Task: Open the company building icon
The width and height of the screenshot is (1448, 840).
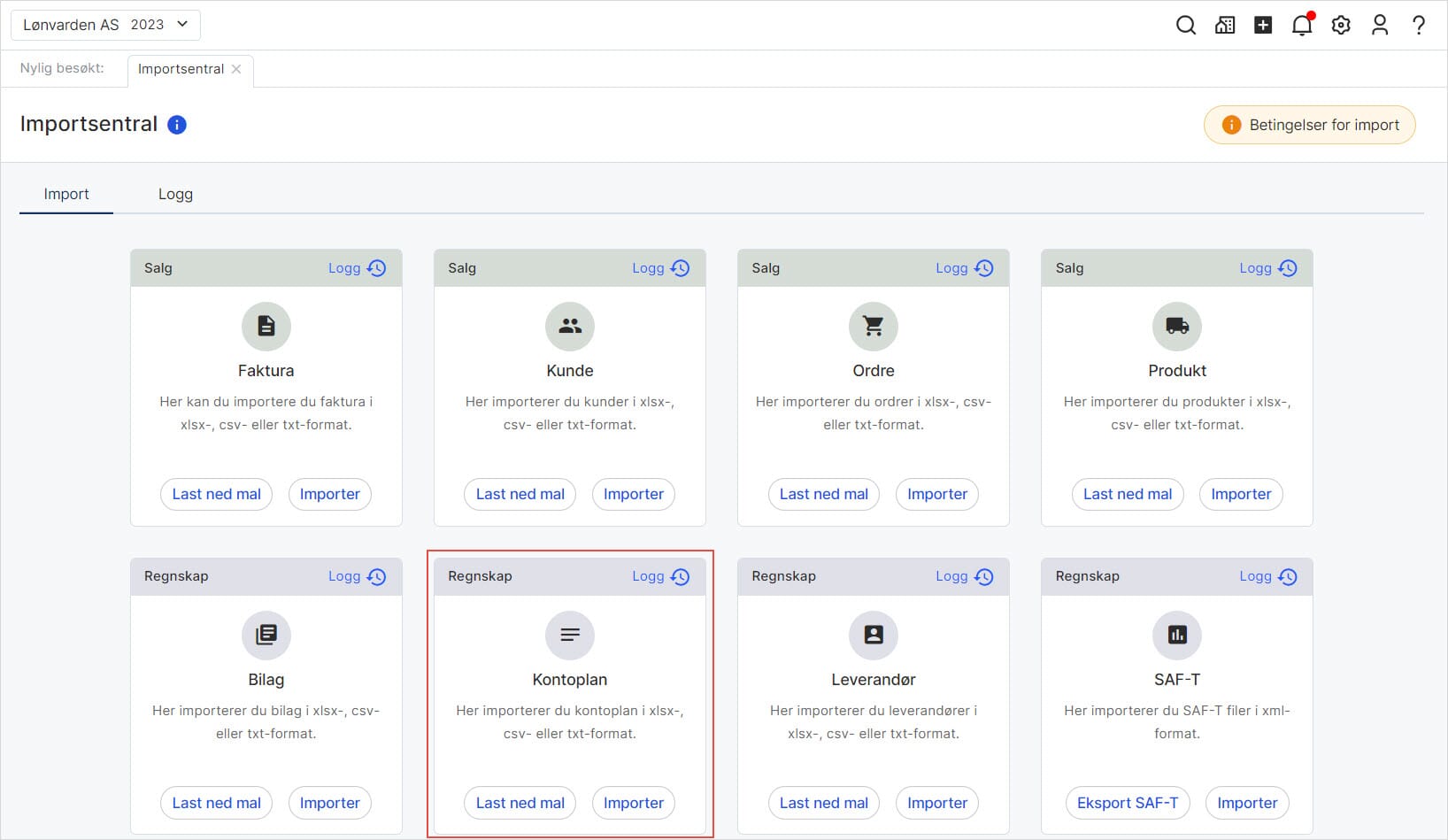Action: pyautogui.click(x=1225, y=26)
